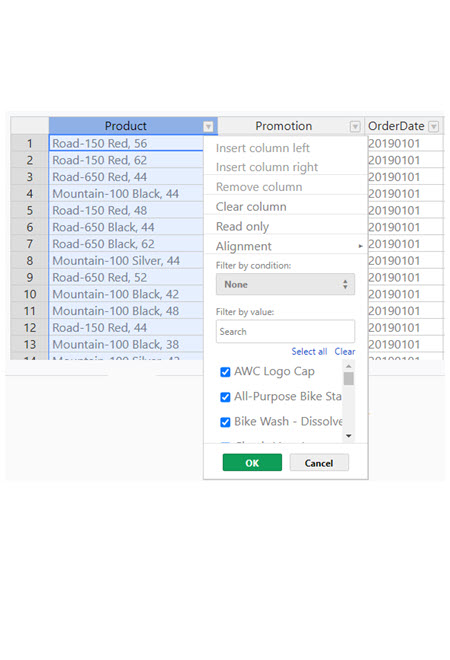
Task: Open Promotion column filter dropdown icon
Action: [355, 126]
